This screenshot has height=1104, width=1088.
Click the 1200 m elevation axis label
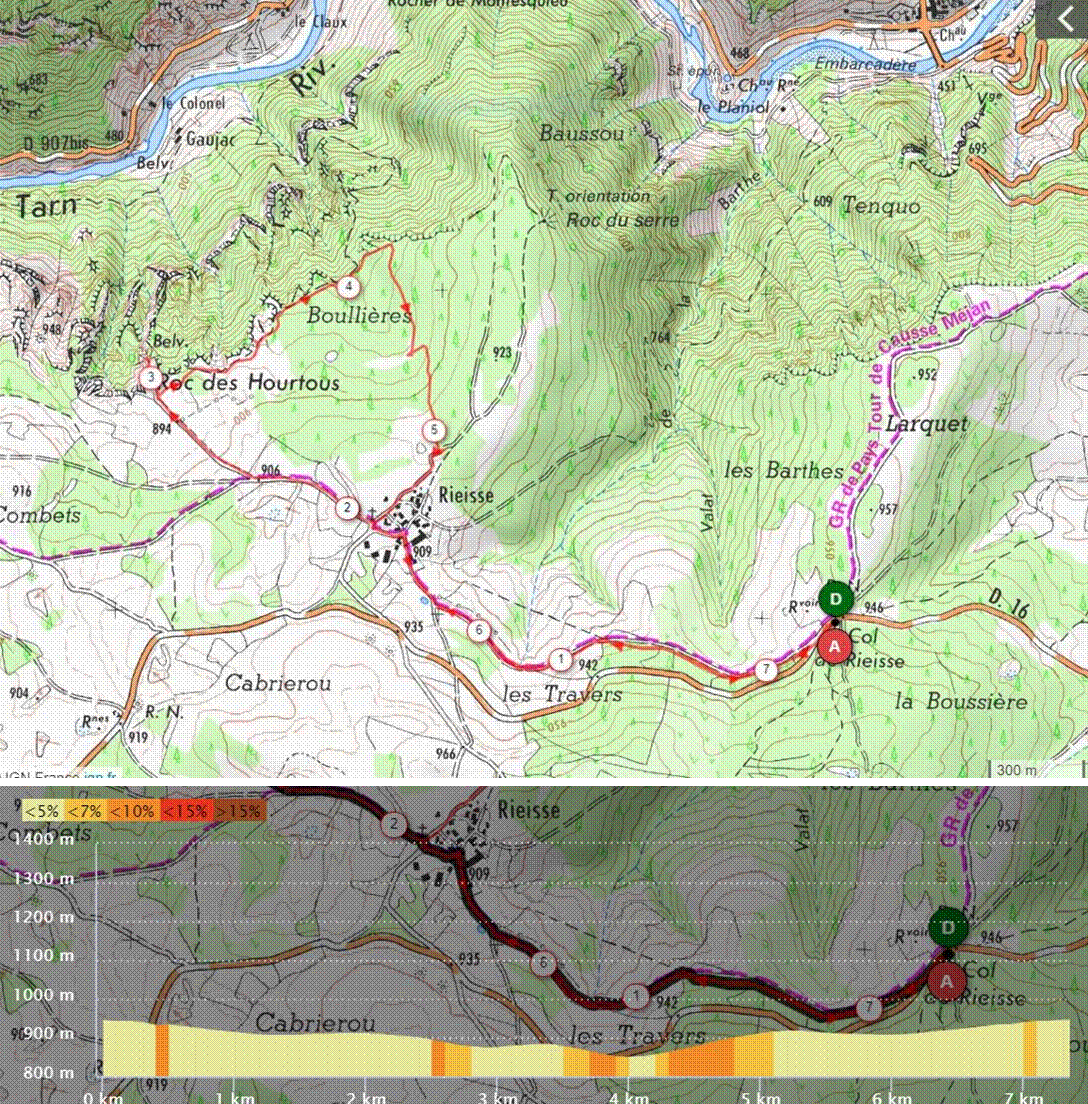(43, 917)
